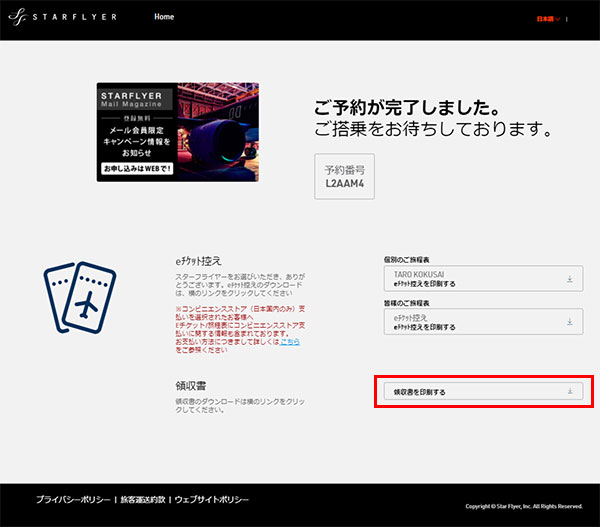The height and width of the screenshot is (527, 600).
Task: Click the ご予約が完了しました heading
Action: [406, 106]
